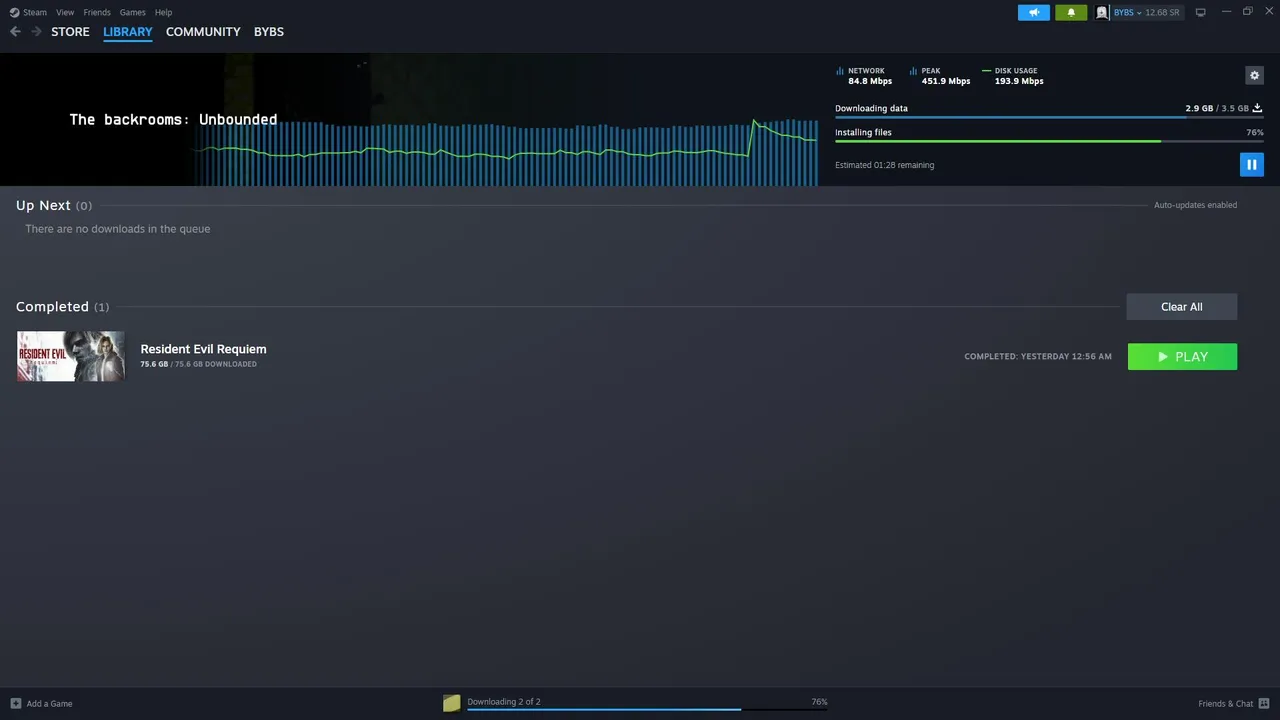Click the BYBS avatar picture
1280x720 pixels.
point(1102,12)
